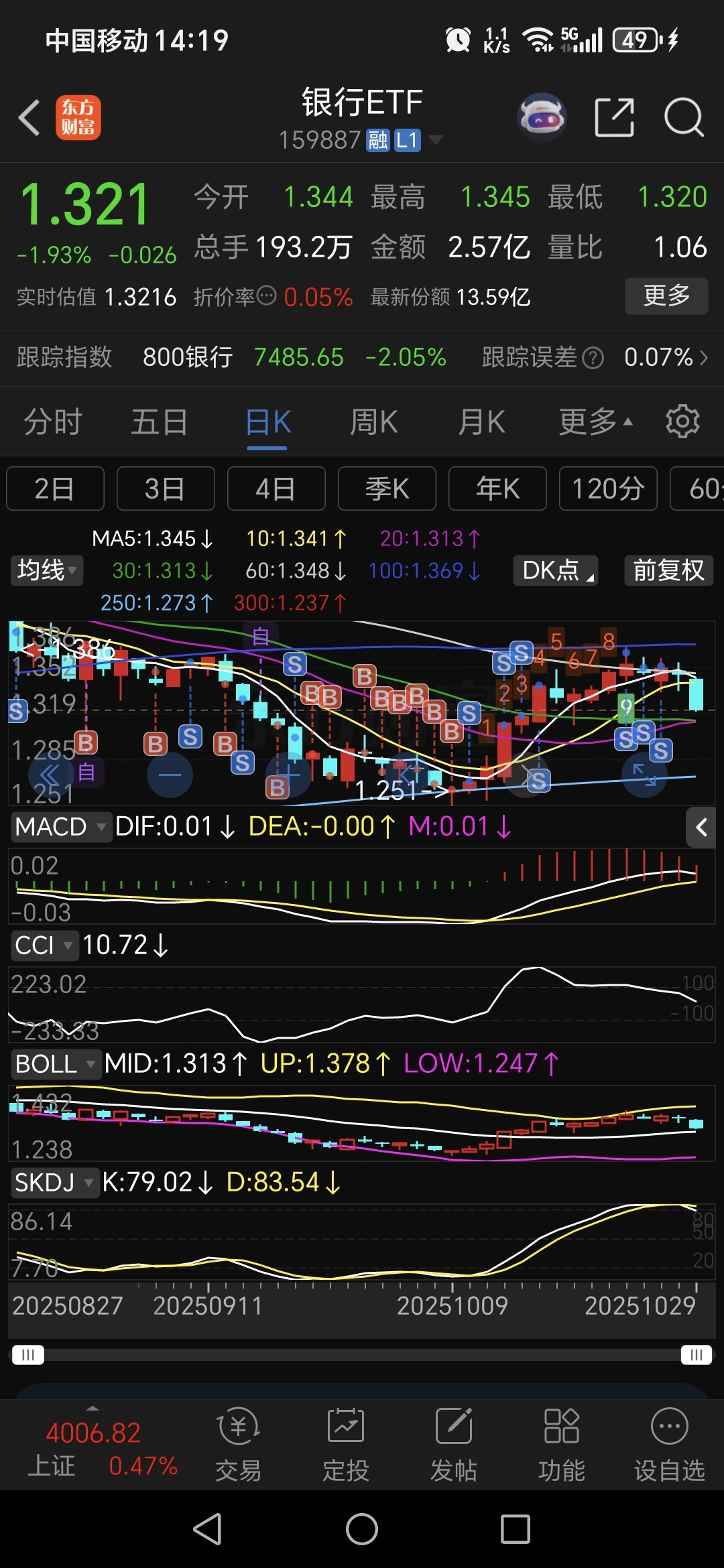Tap the 功能 grid icon
Image resolution: width=724 pixels, height=1568 pixels.
pos(562,1426)
